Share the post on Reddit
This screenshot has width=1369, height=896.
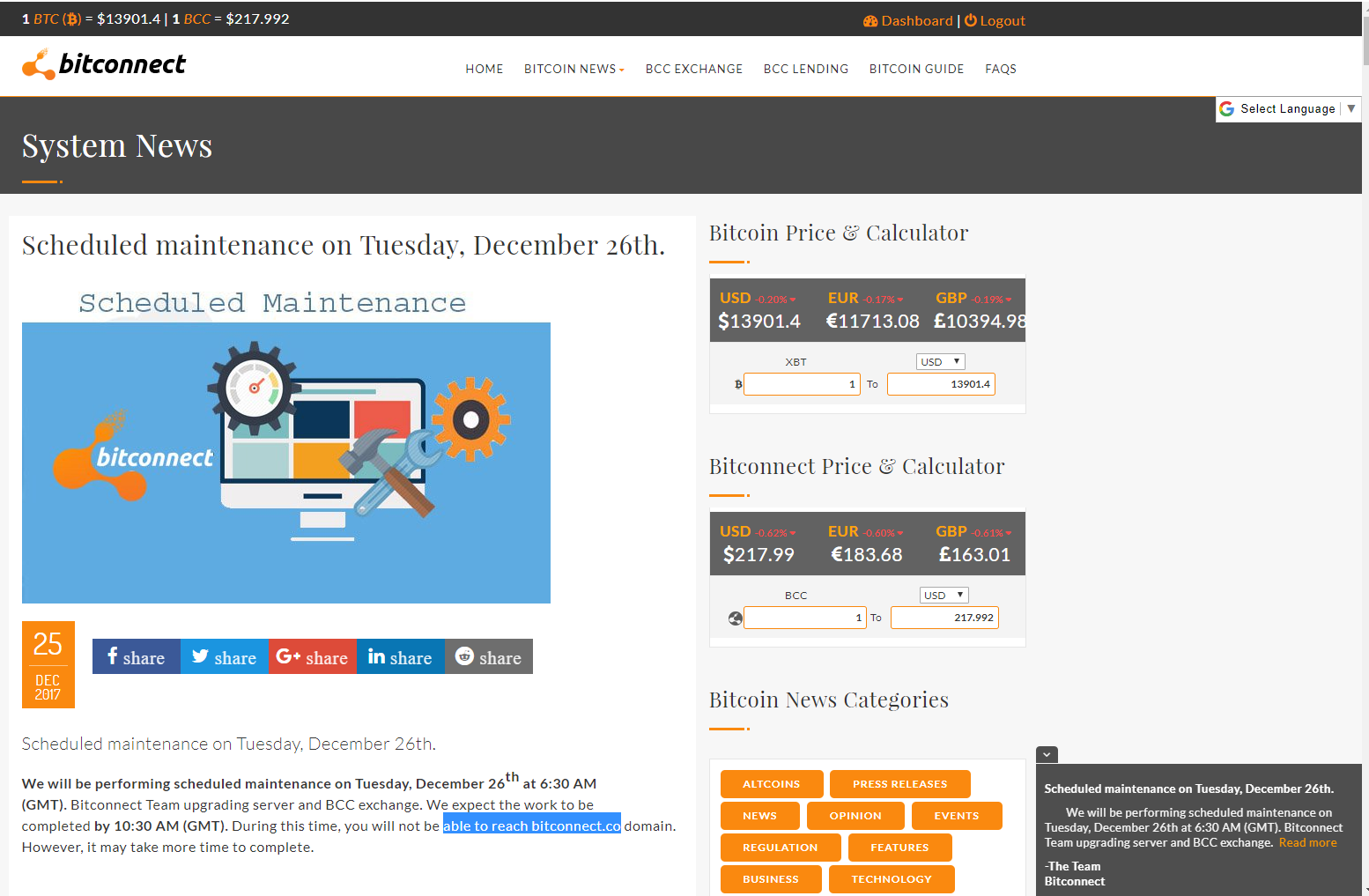(x=489, y=656)
